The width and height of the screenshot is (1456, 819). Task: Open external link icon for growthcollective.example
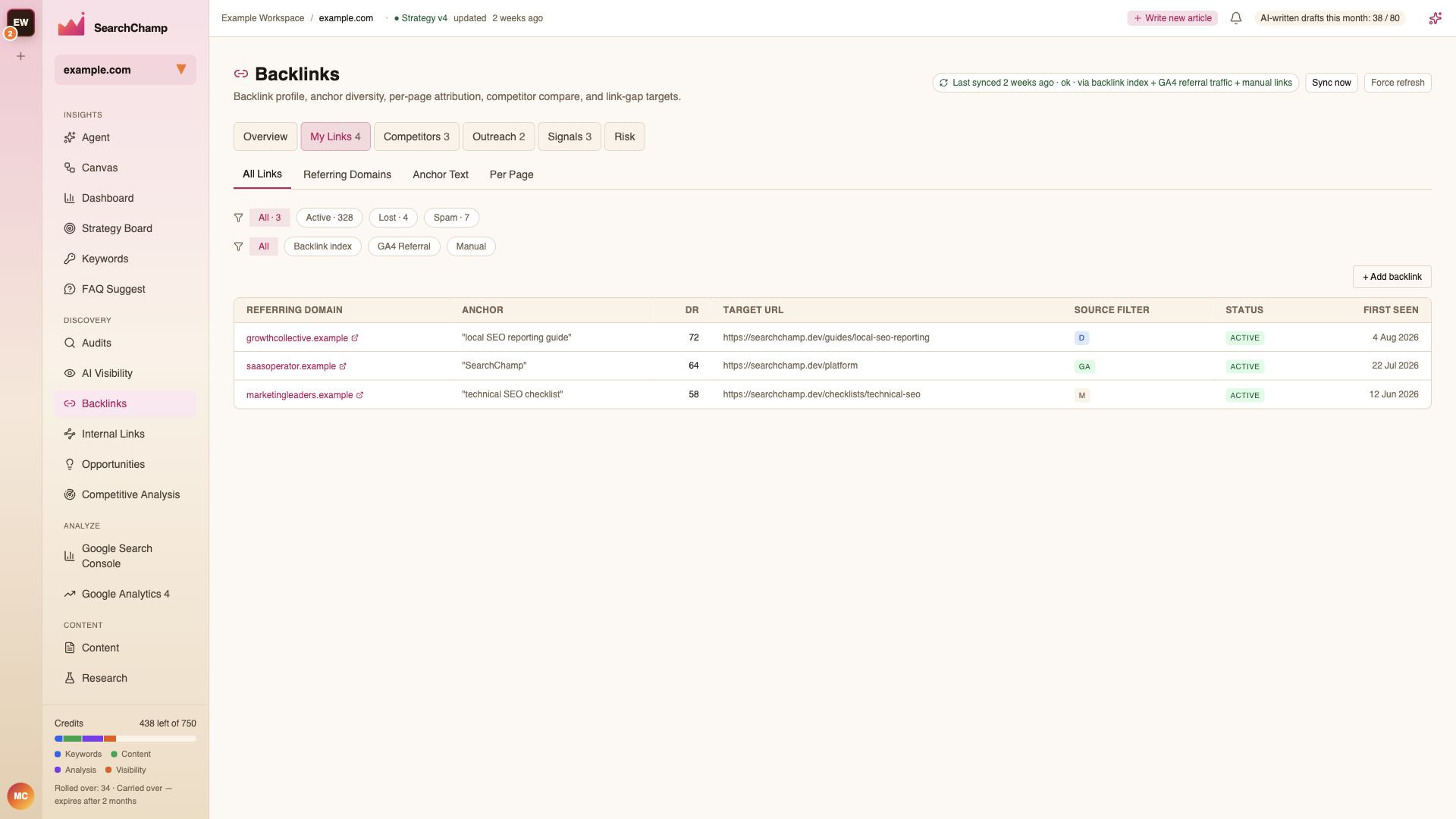click(355, 338)
